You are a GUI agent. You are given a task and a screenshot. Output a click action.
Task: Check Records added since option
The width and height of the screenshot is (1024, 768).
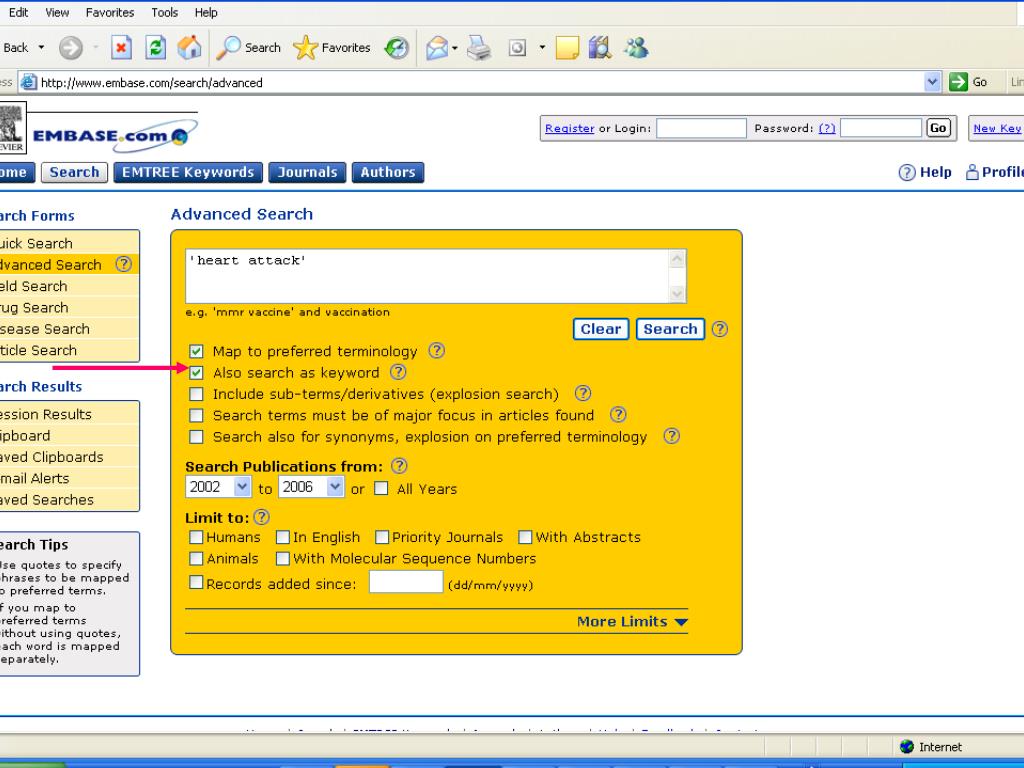pyautogui.click(x=196, y=582)
